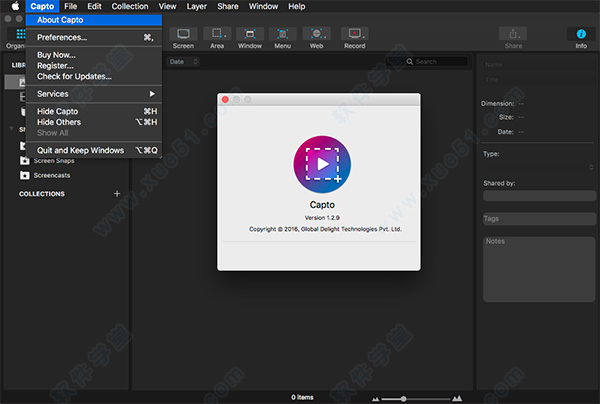
Task: Click the Screen capture icon
Action: click(183, 34)
